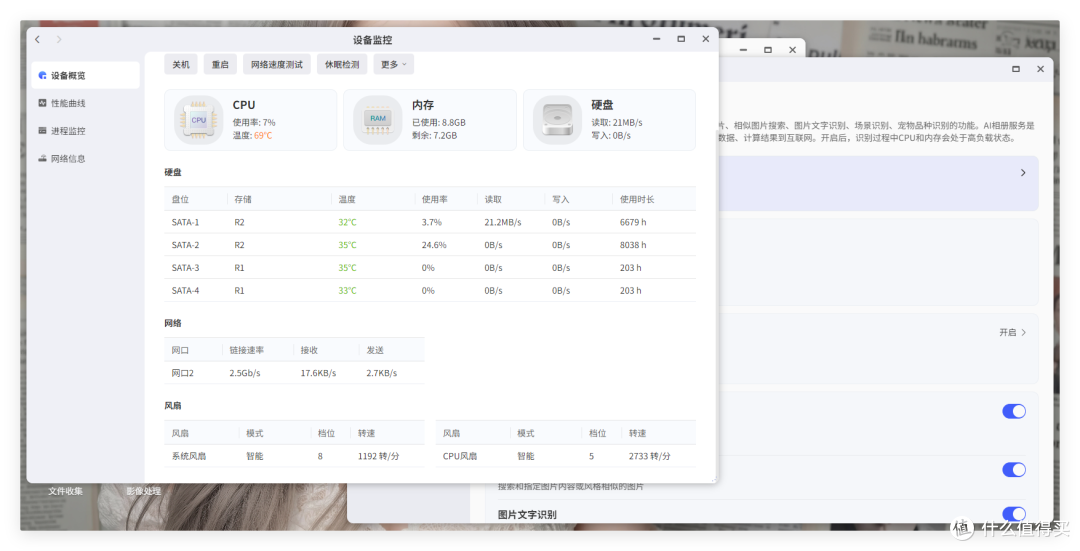
Task: Expand the 更多 dropdown
Action: point(394,64)
